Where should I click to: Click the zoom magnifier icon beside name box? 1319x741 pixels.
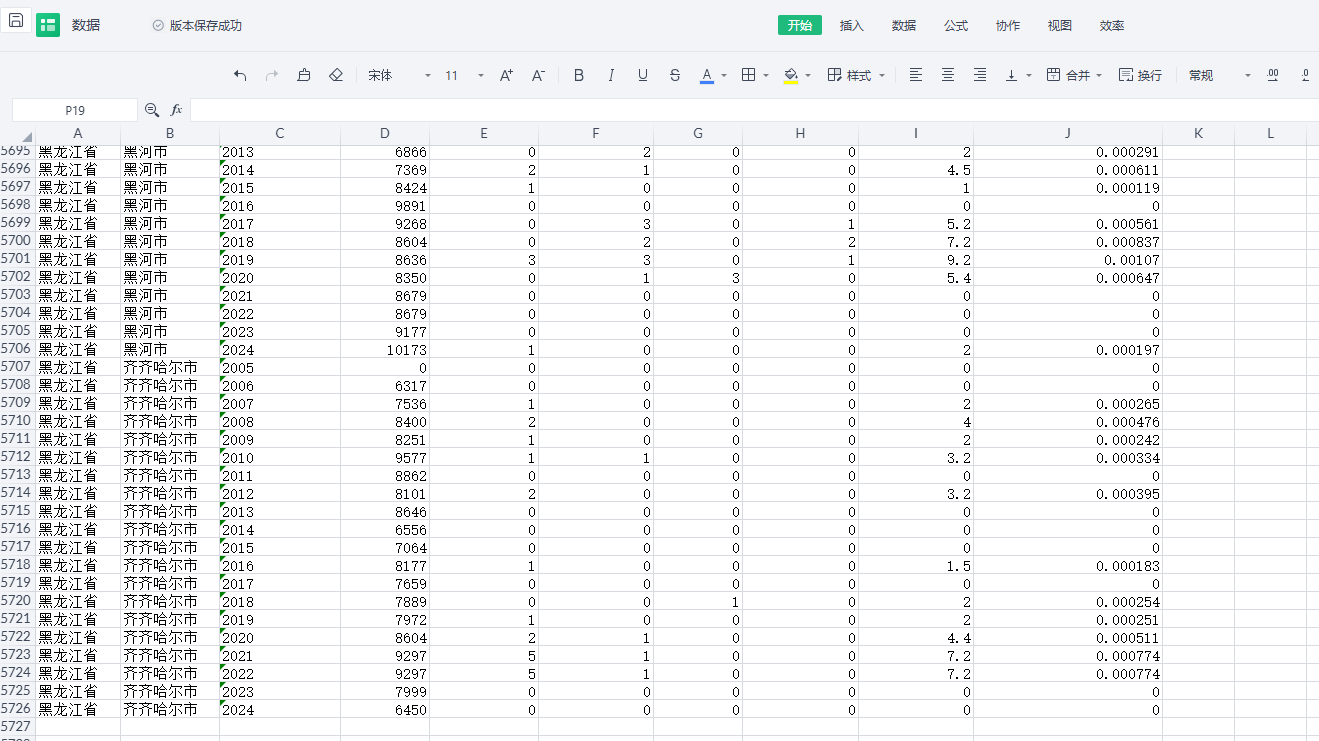pos(152,110)
